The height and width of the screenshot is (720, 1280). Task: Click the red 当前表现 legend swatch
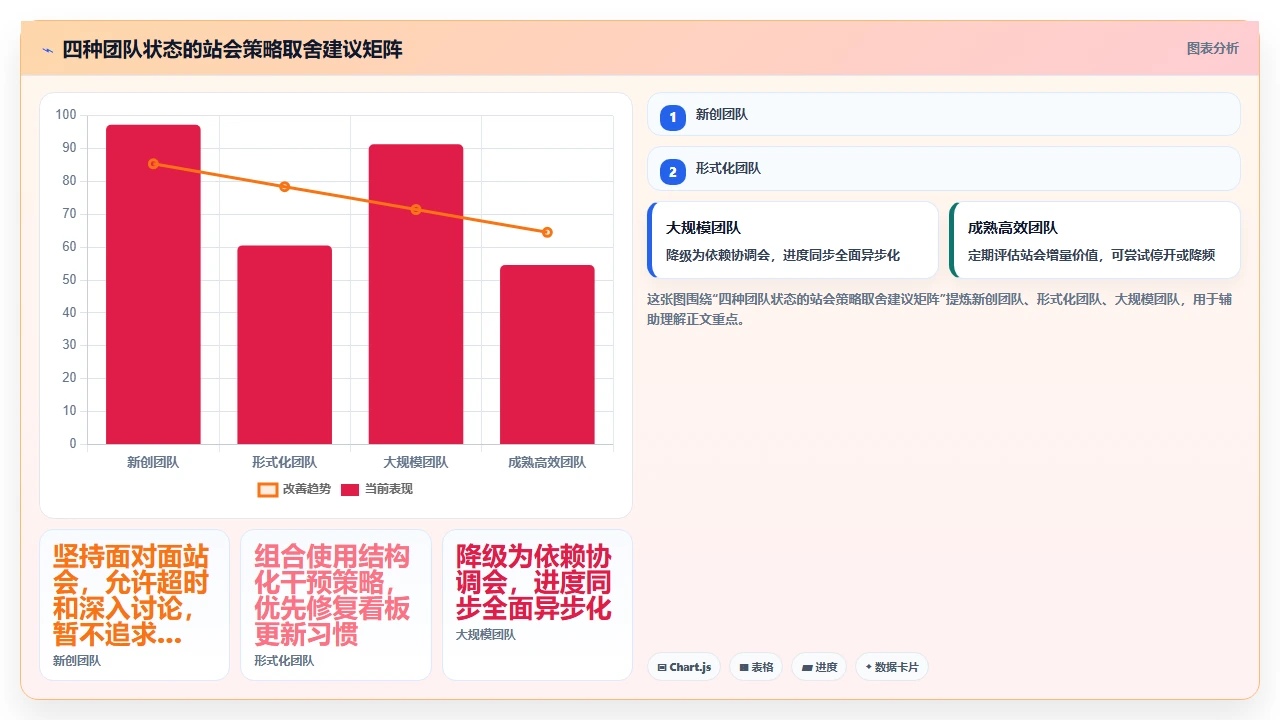(x=350, y=489)
